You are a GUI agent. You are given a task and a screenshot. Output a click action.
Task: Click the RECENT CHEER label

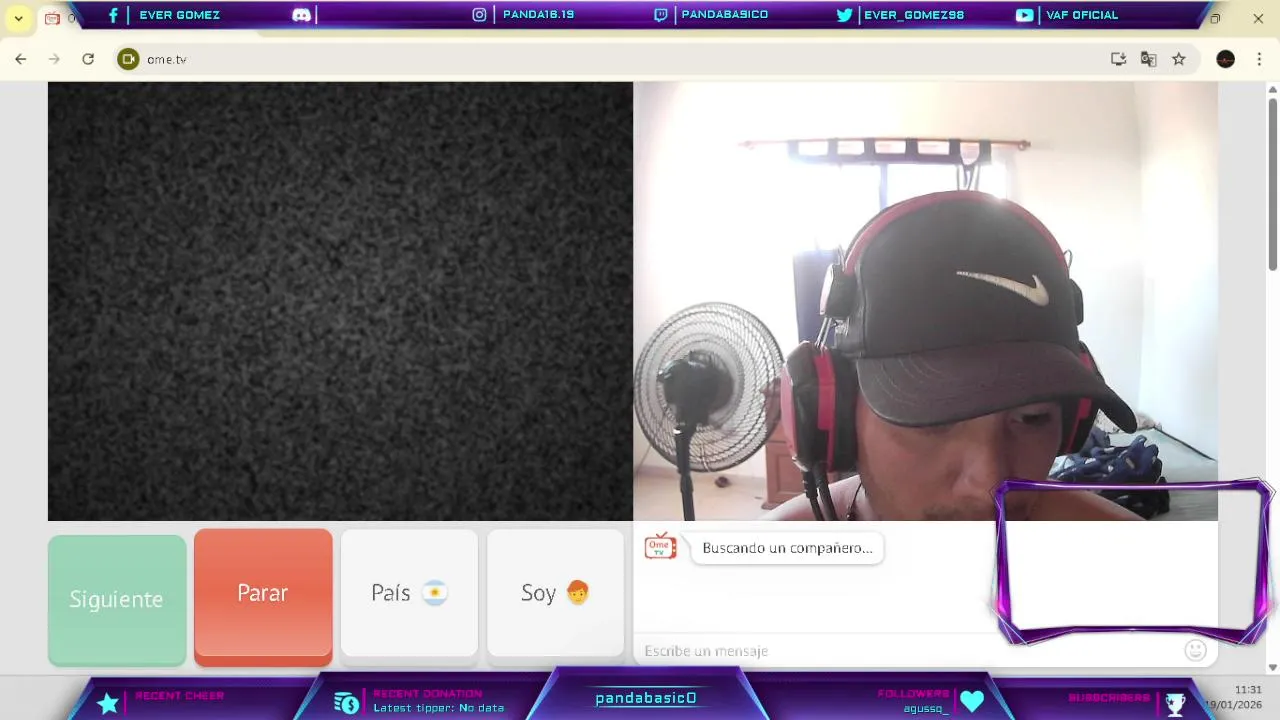180,695
